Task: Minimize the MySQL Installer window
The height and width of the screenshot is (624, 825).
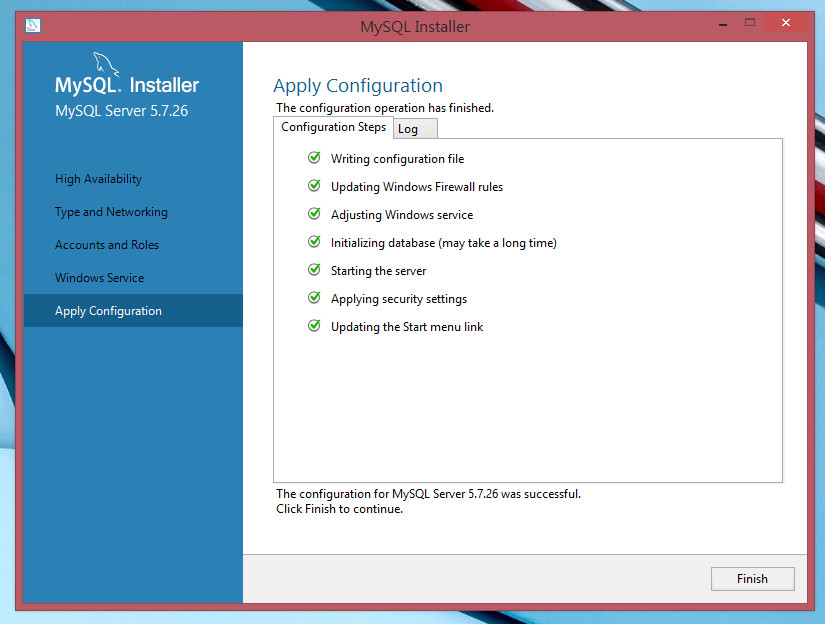Action: pyautogui.click(x=723, y=24)
